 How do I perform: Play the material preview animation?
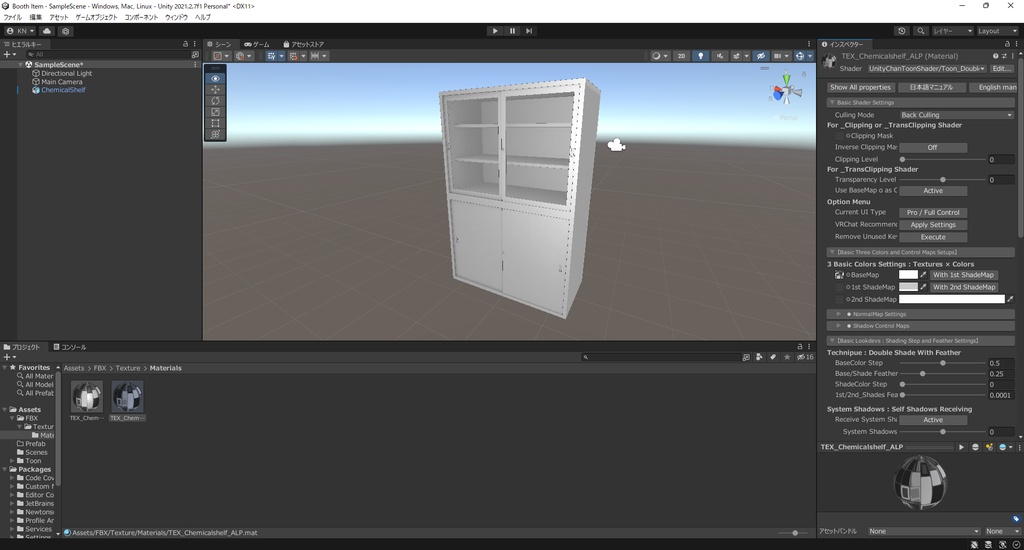click(961, 447)
